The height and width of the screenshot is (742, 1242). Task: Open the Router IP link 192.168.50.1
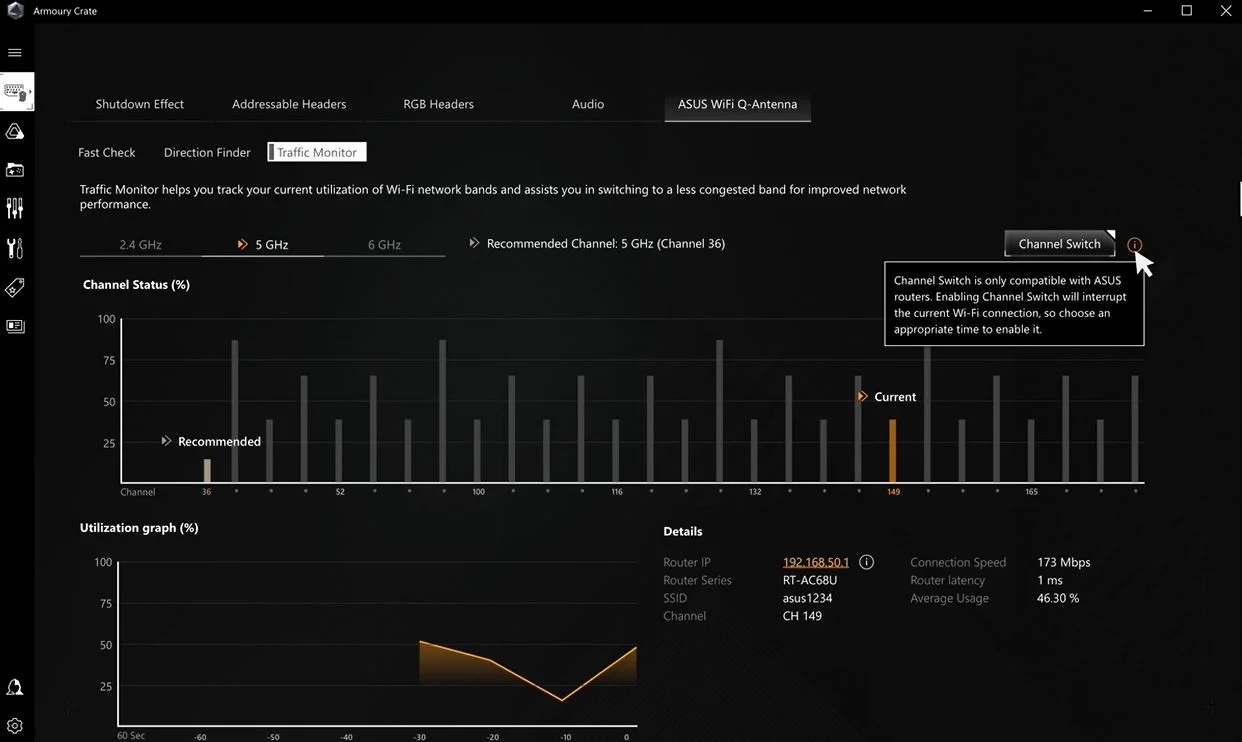816,562
